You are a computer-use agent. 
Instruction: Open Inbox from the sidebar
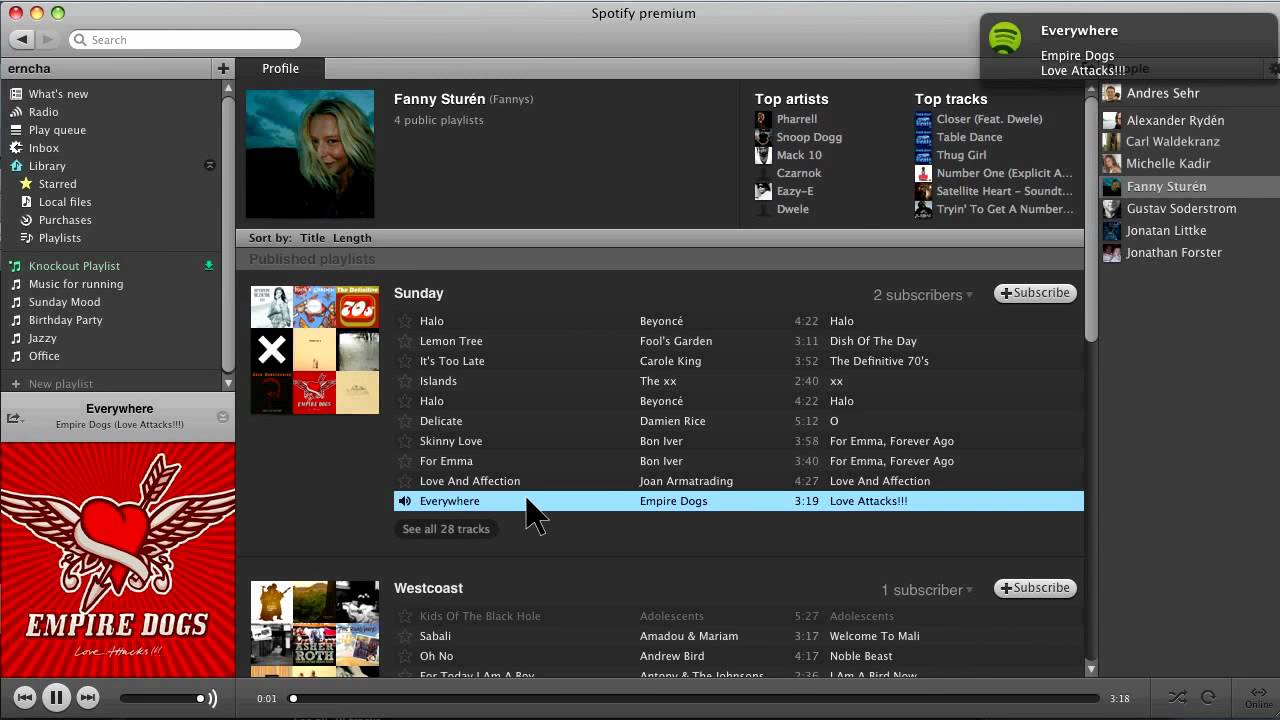(44, 148)
